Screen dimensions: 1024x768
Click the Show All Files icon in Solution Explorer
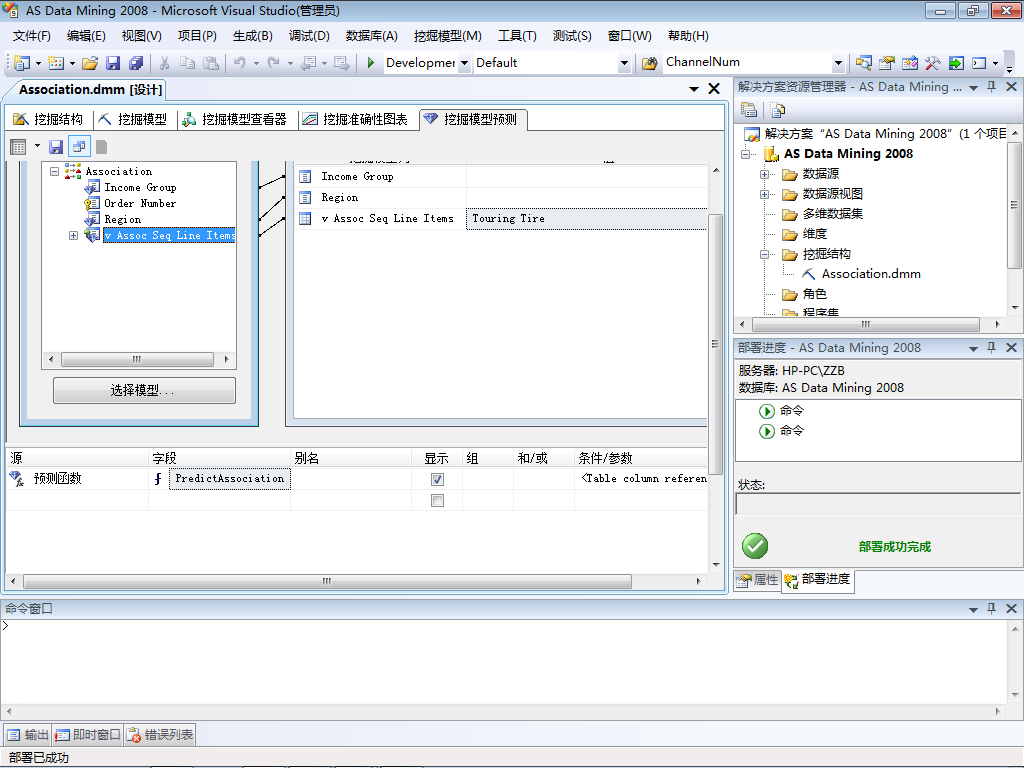click(777, 110)
